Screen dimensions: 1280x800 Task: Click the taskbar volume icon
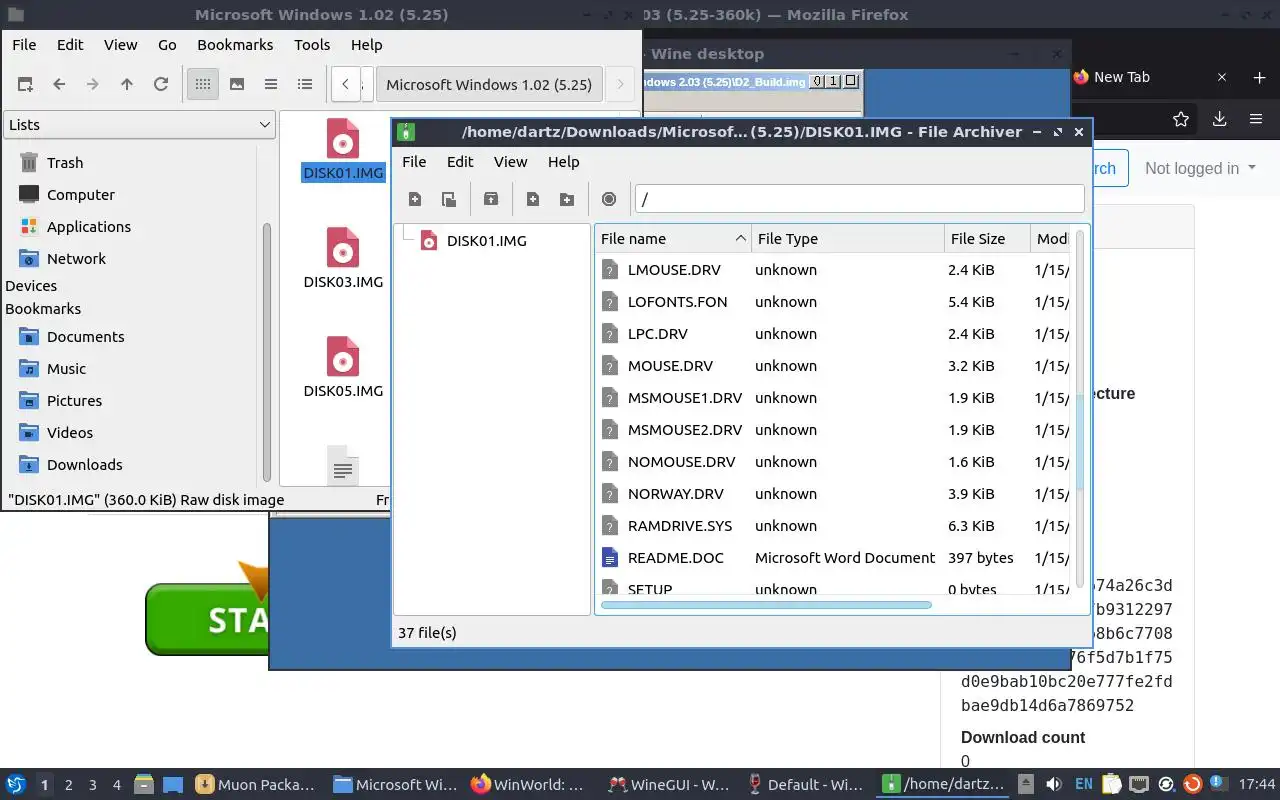pyautogui.click(x=1053, y=784)
